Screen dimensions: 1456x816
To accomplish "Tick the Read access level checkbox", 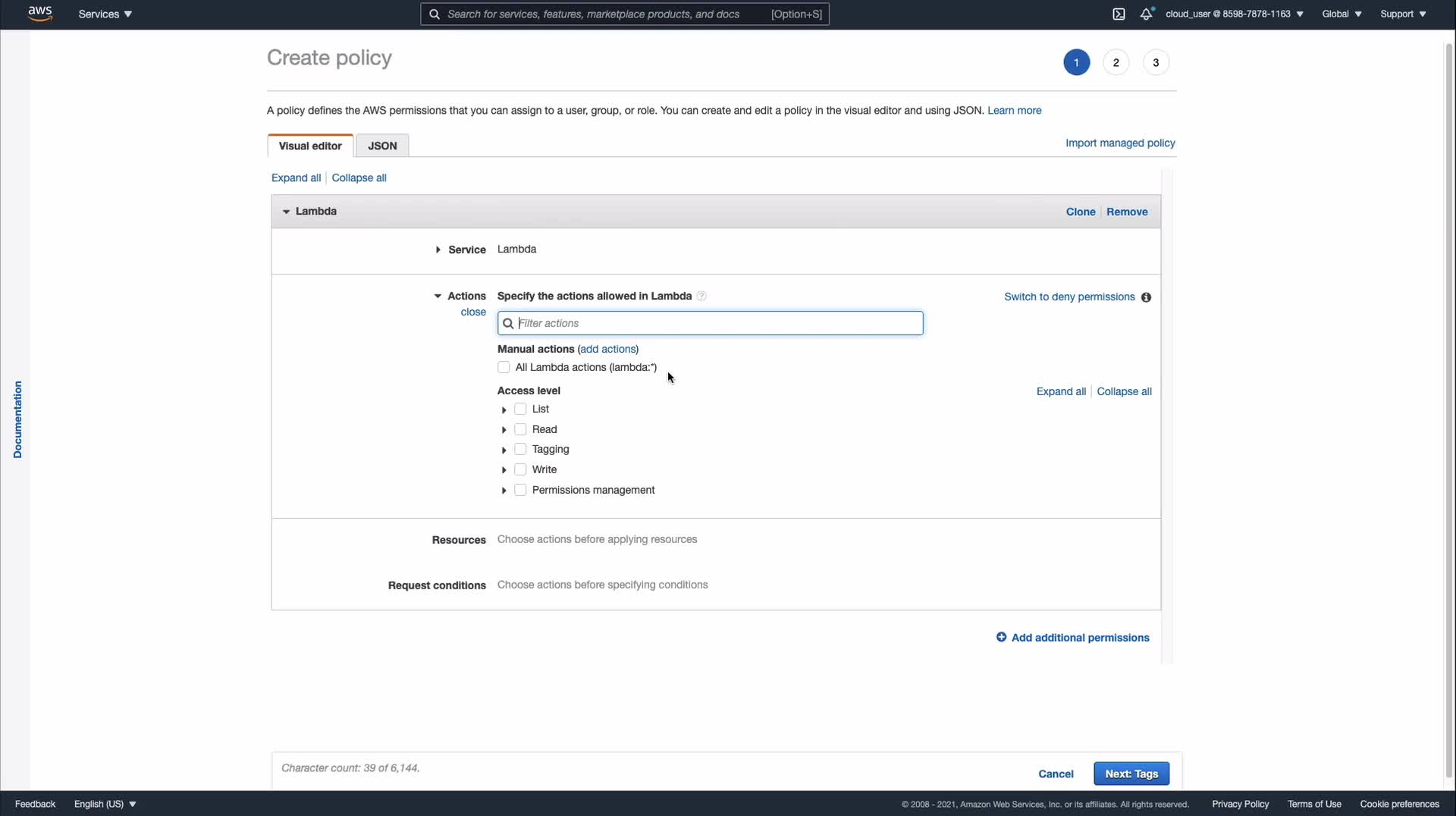I will coord(520,429).
